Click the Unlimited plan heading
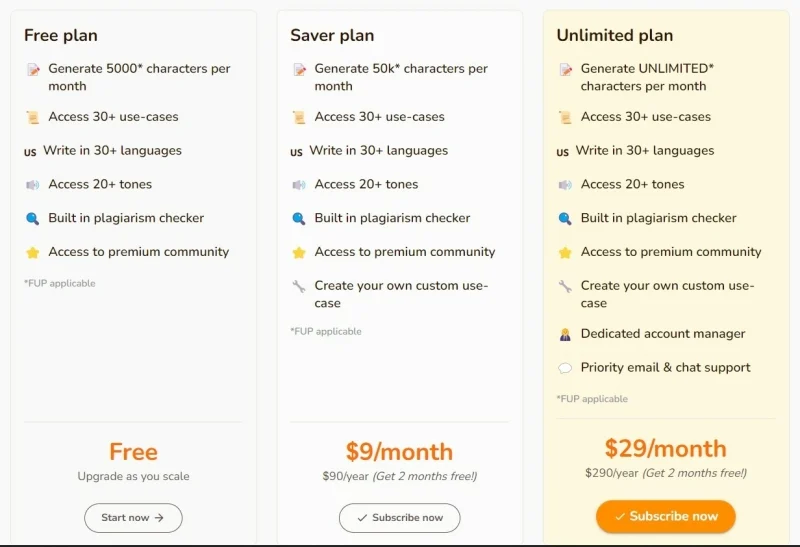Screen dimensions: 800x547 614,36
